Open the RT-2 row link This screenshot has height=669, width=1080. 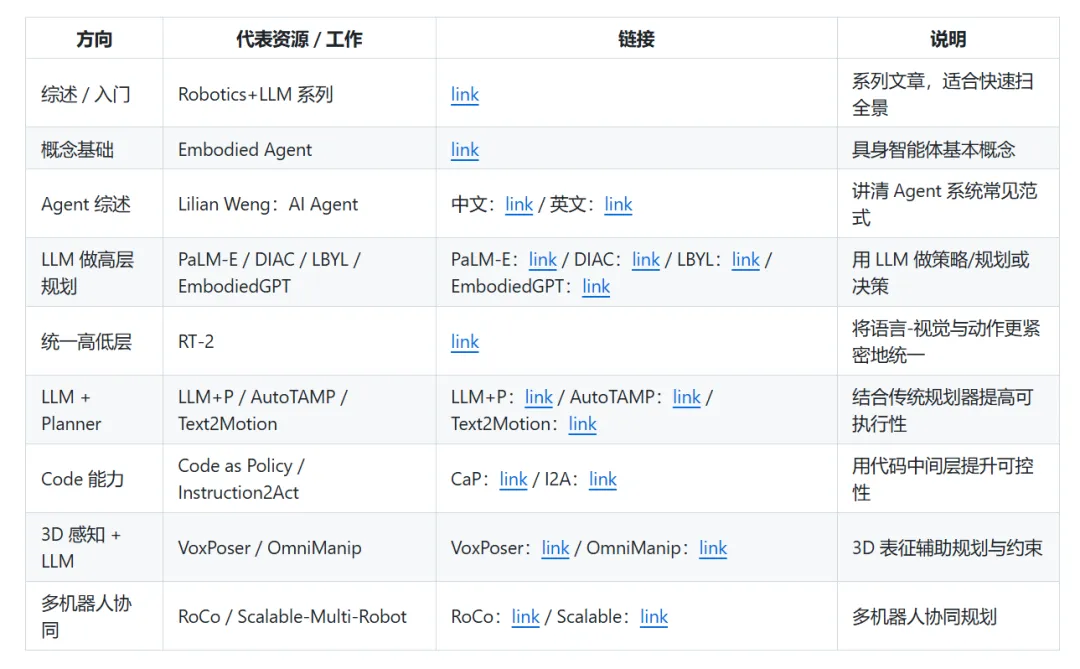[x=464, y=342]
